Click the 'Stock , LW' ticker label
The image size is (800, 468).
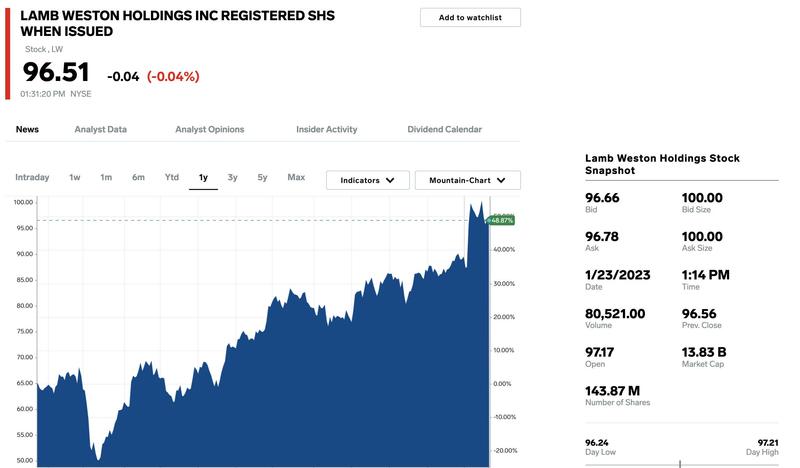(x=44, y=49)
